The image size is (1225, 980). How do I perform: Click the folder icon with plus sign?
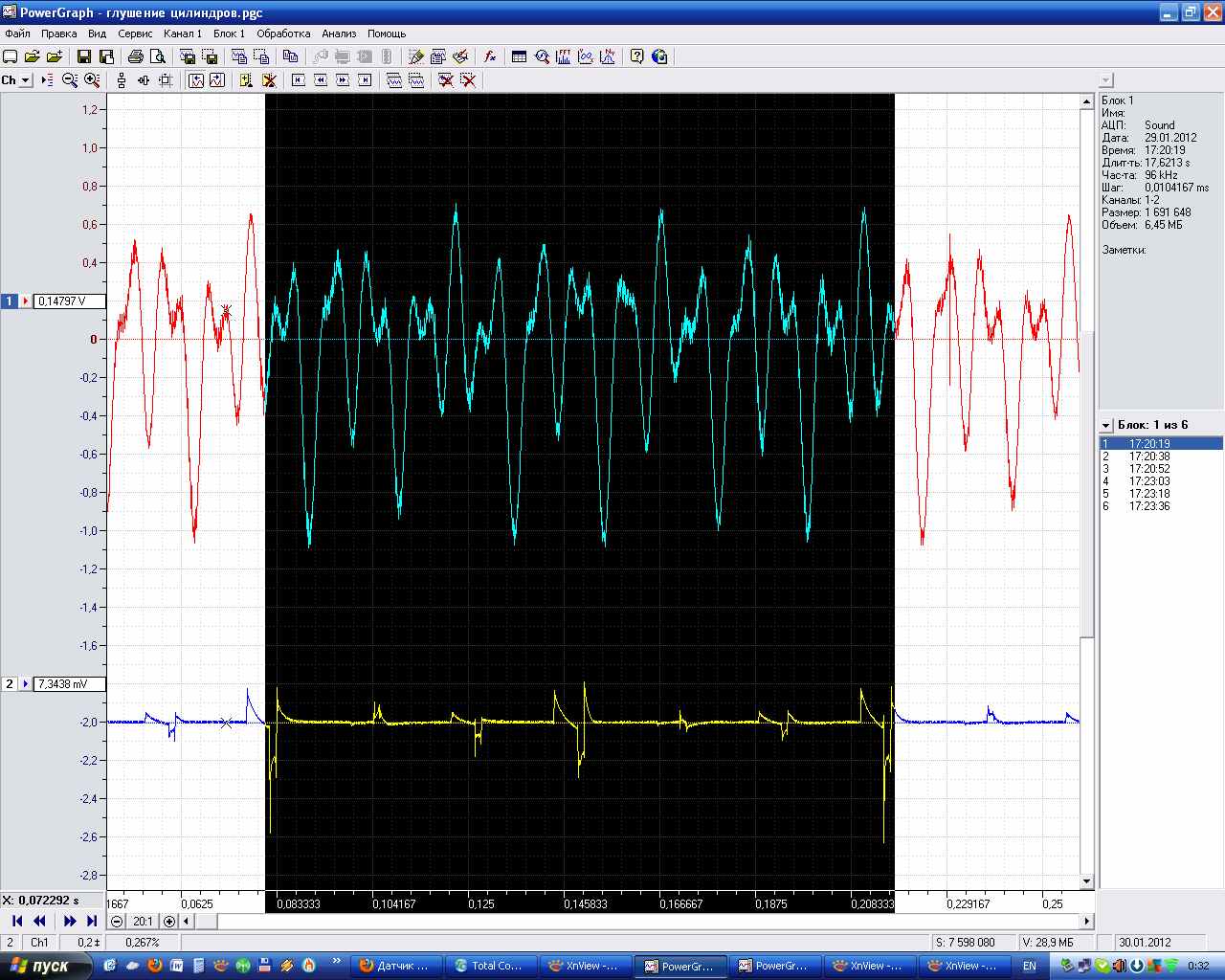coord(55,56)
